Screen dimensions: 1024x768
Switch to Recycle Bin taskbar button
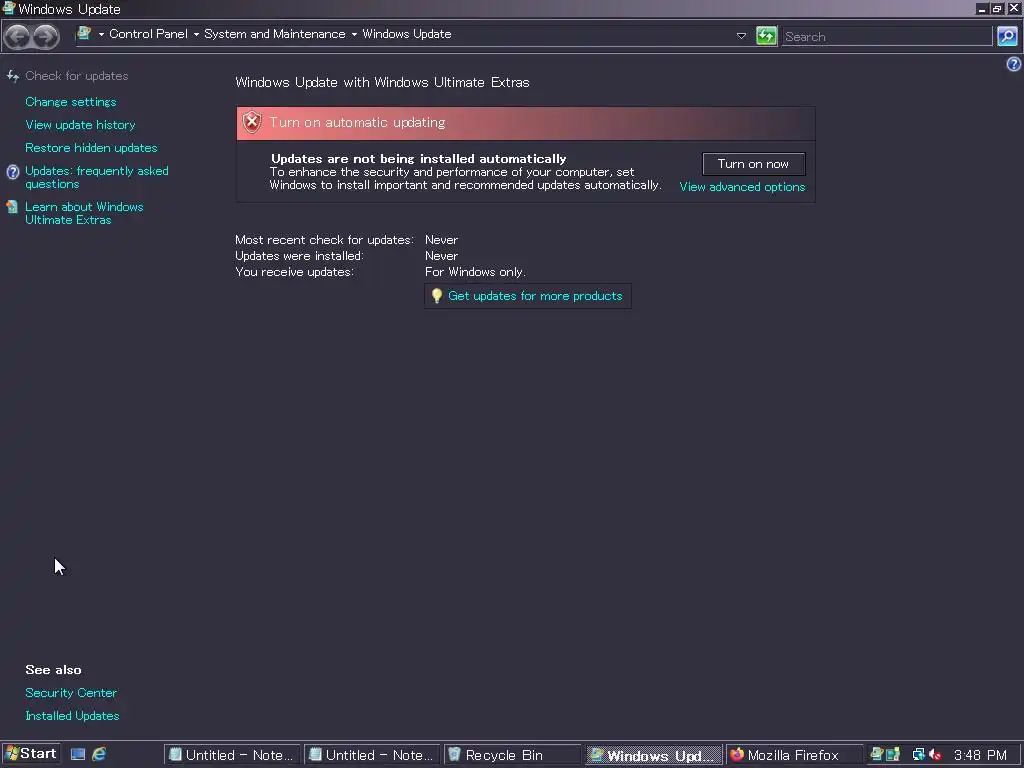tap(512, 755)
